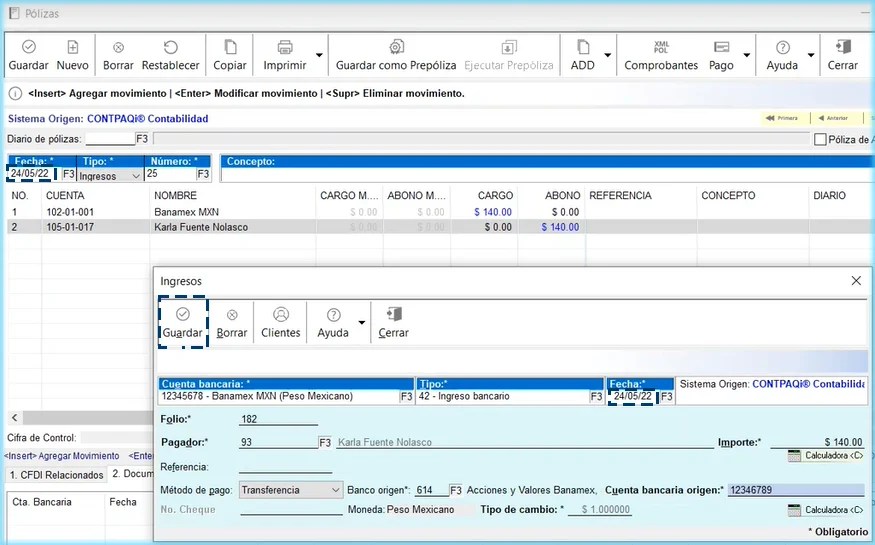Click Cuenta bancaria origen field 12346789
Image resolution: width=875 pixels, height=545 pixels.
point(796,490)
